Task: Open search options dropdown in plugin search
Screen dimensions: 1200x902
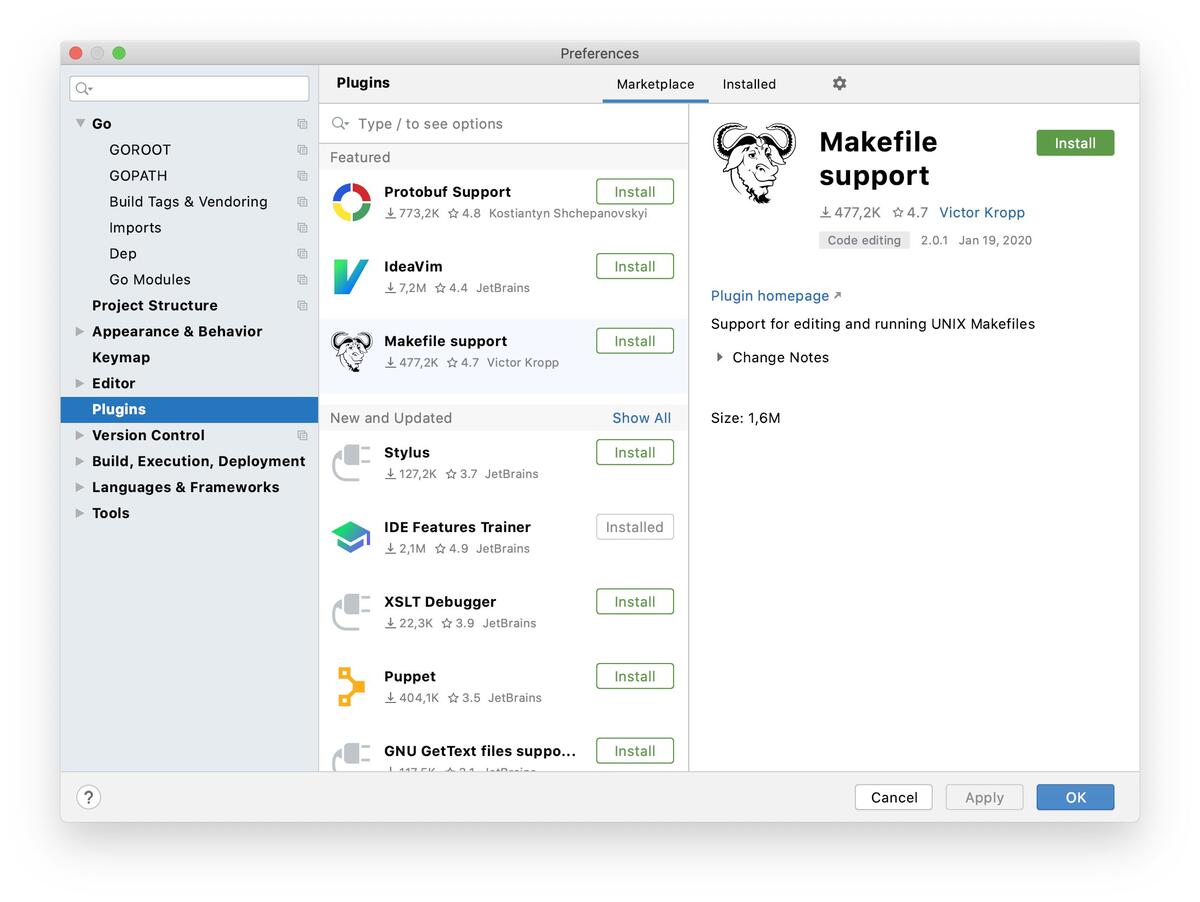Action: (341, 124)
